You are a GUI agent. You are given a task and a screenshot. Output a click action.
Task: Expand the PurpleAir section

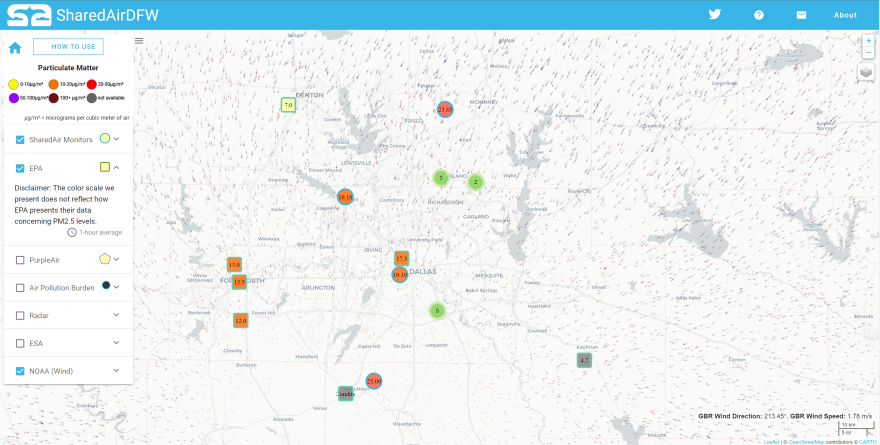tap(116, 259)
